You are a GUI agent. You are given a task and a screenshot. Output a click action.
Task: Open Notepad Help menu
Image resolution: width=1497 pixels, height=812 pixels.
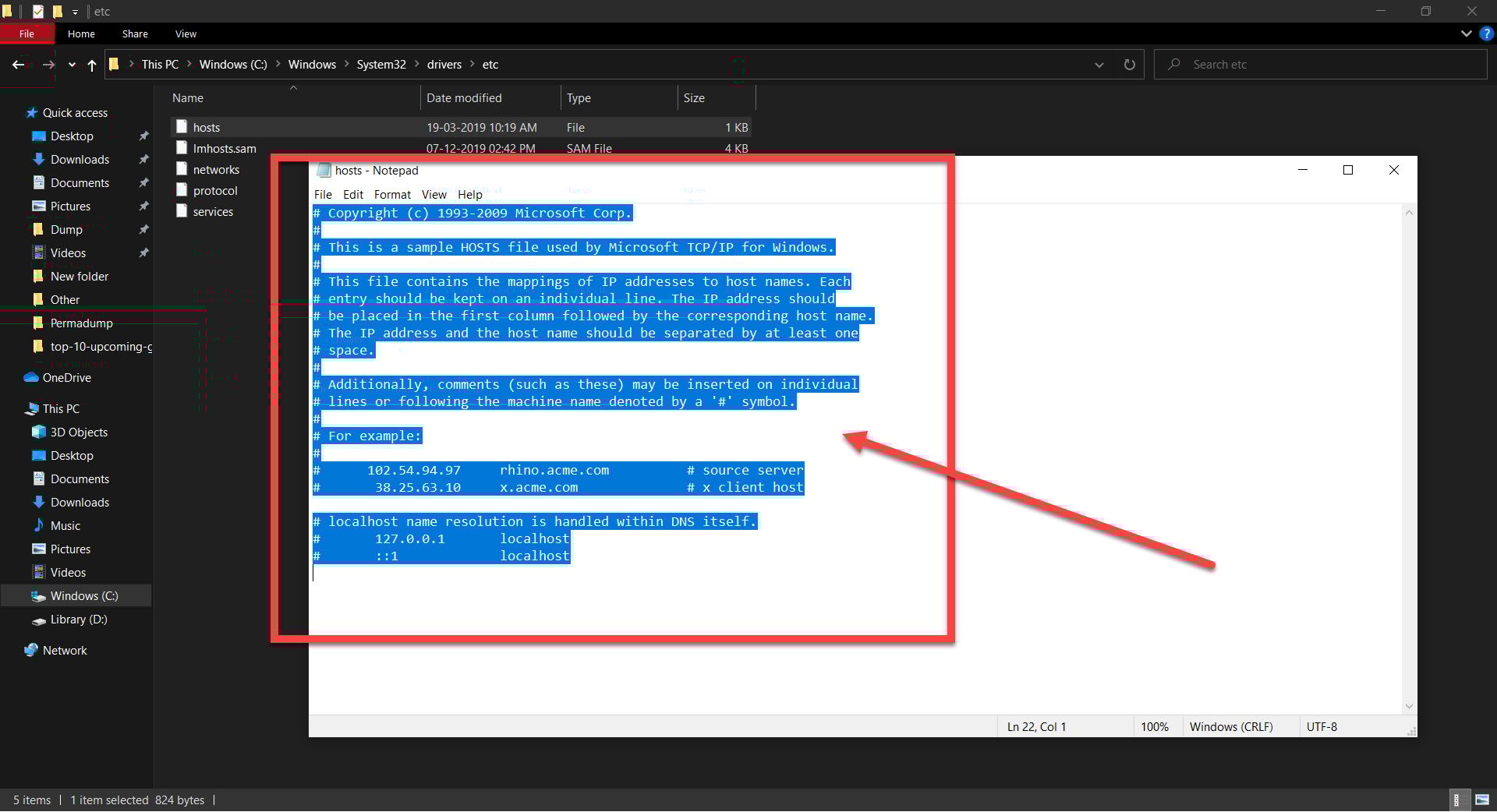point(470,195)
